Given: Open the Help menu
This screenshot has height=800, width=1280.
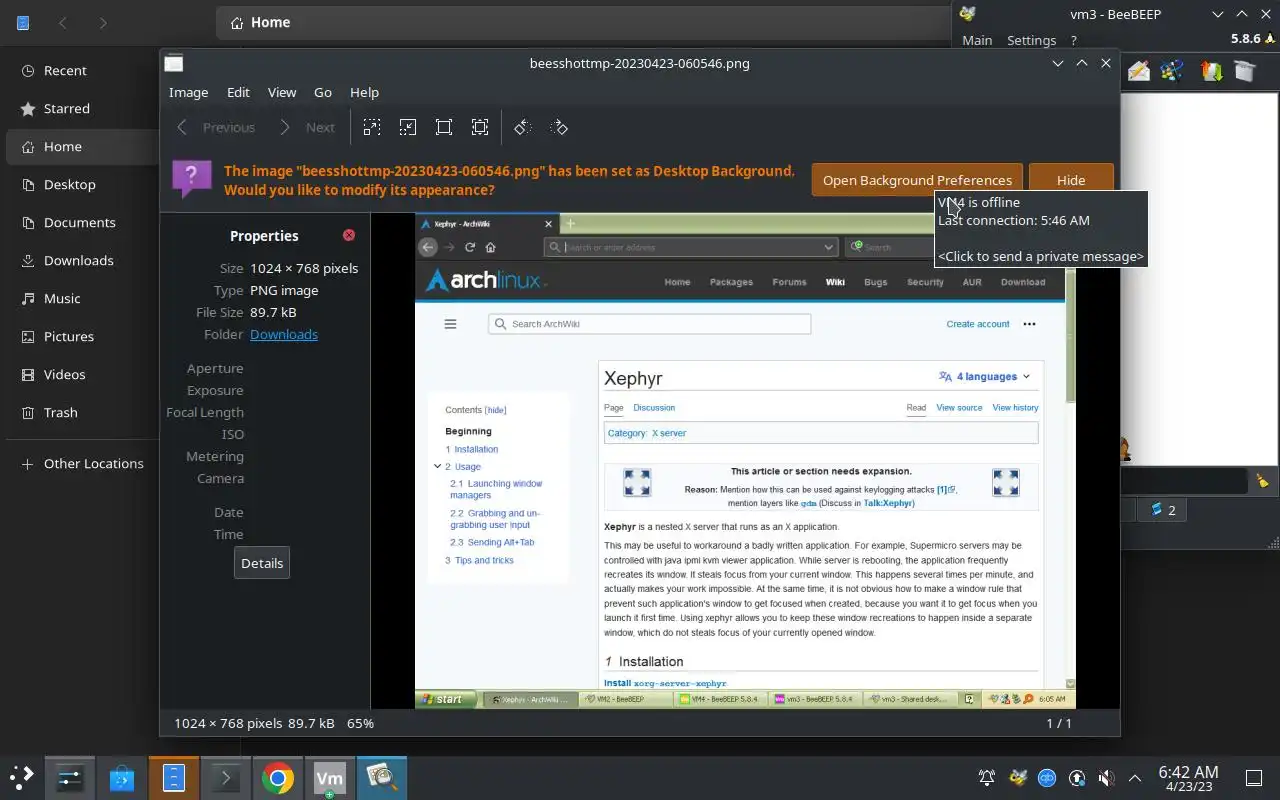Looking at the screenshot, I should (x=364, y=92).
